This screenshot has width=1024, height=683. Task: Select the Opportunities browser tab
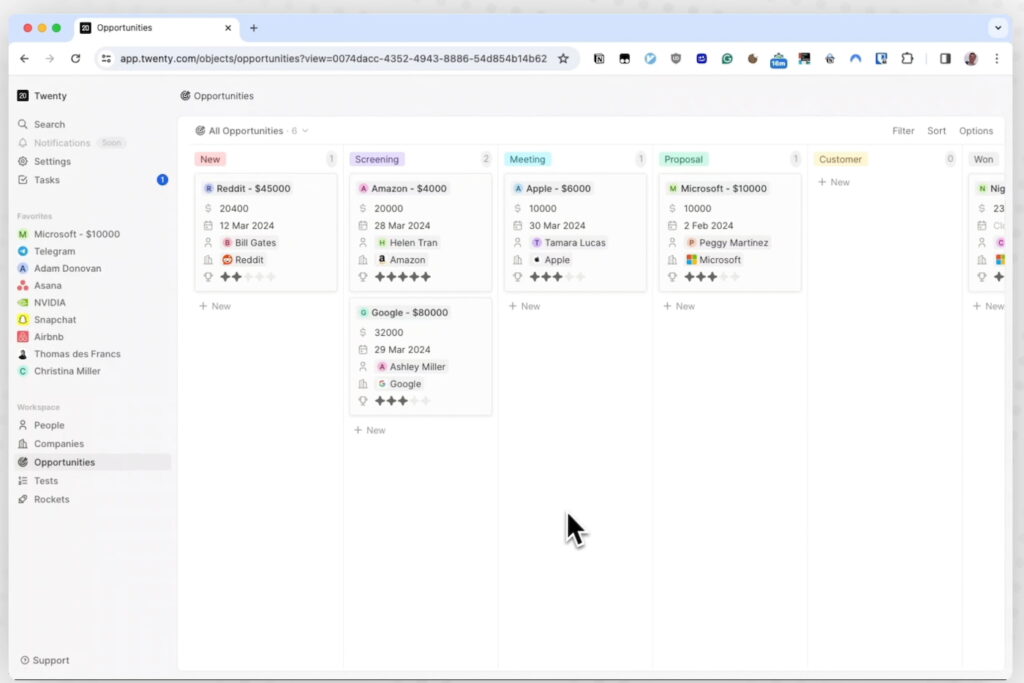(155, 28)
